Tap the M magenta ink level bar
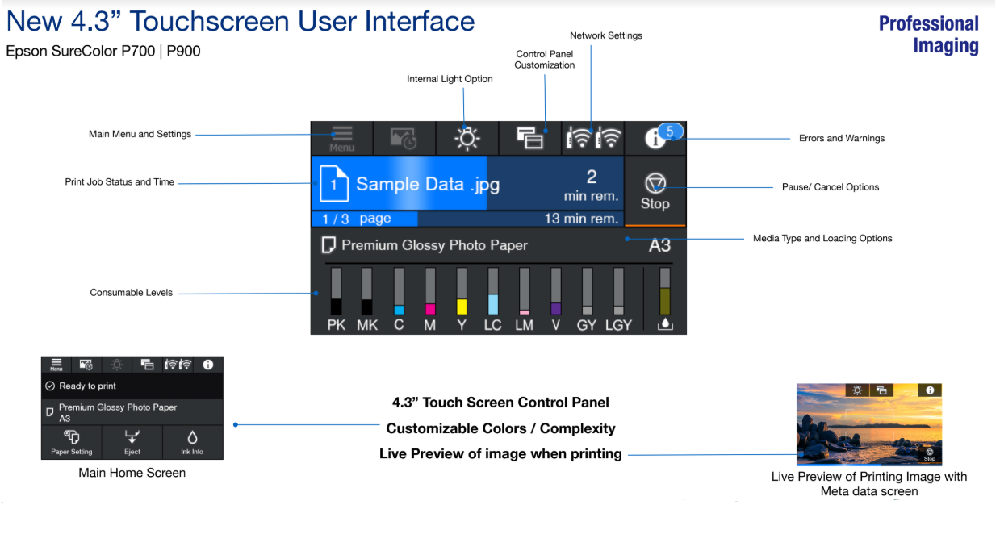Viewport: 1000px width, 534px height. pos(430,291)
